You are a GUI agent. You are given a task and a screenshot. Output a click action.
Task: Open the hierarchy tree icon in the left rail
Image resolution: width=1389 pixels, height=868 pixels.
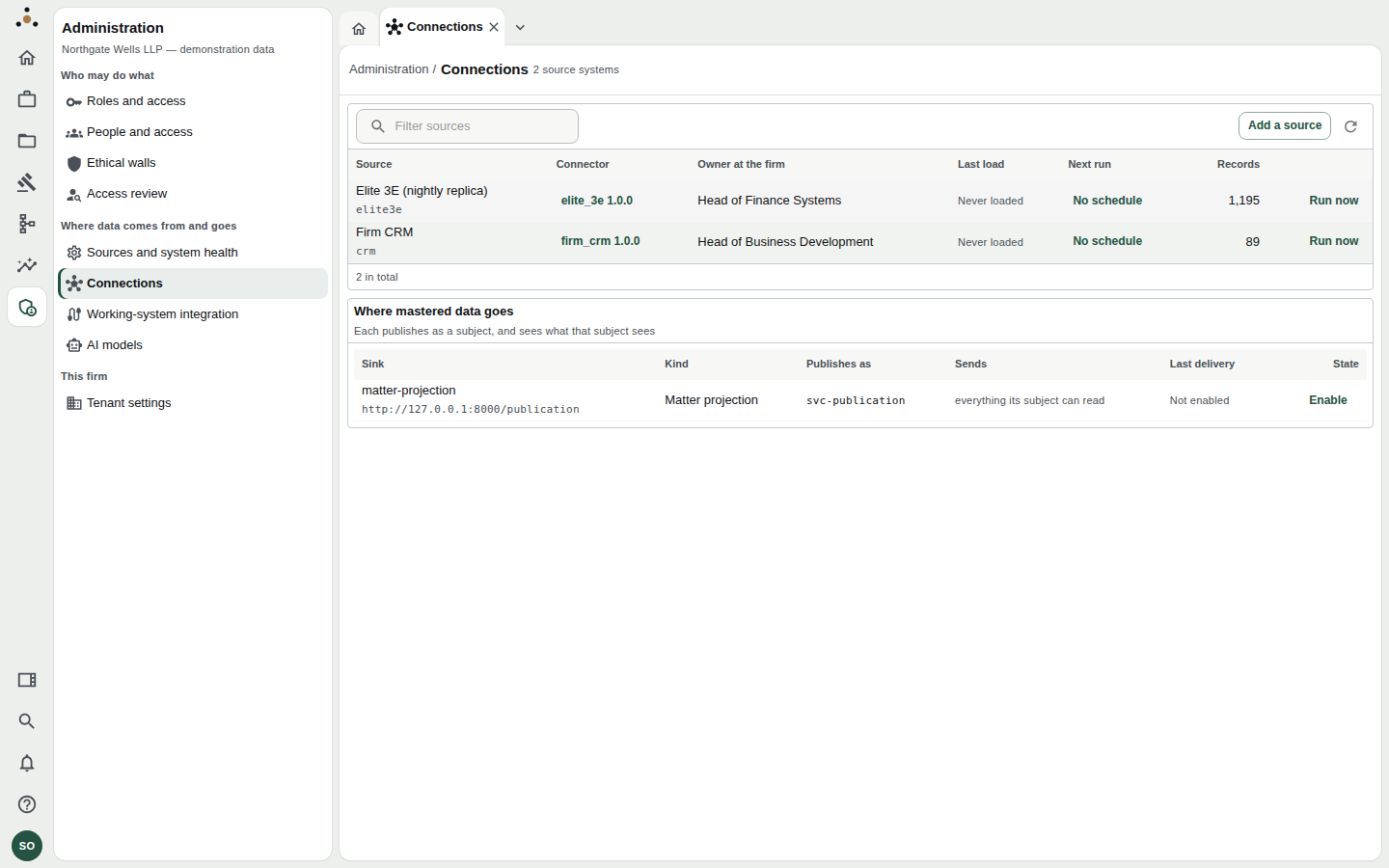[27, 224]
